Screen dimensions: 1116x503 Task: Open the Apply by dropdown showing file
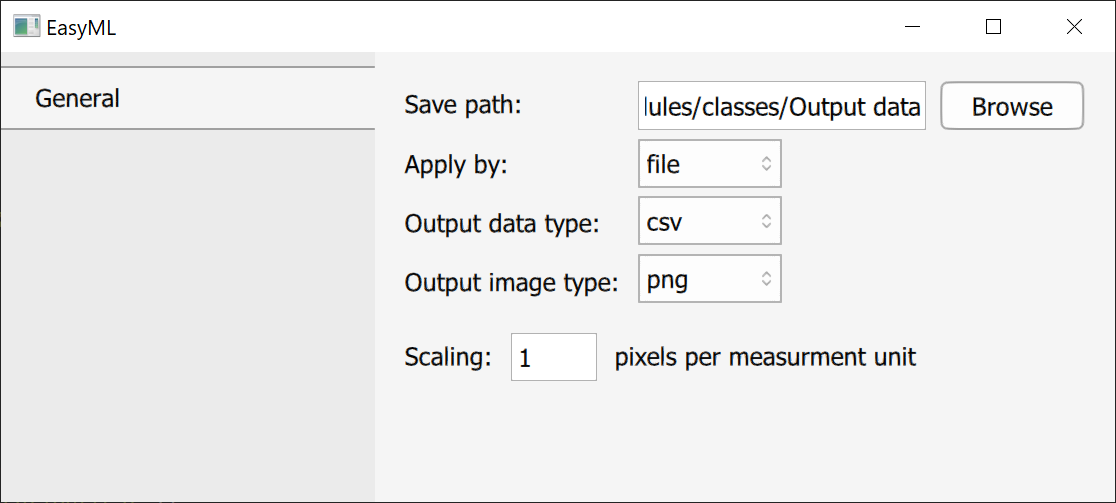pyautogui.click(x=709, y=164)
